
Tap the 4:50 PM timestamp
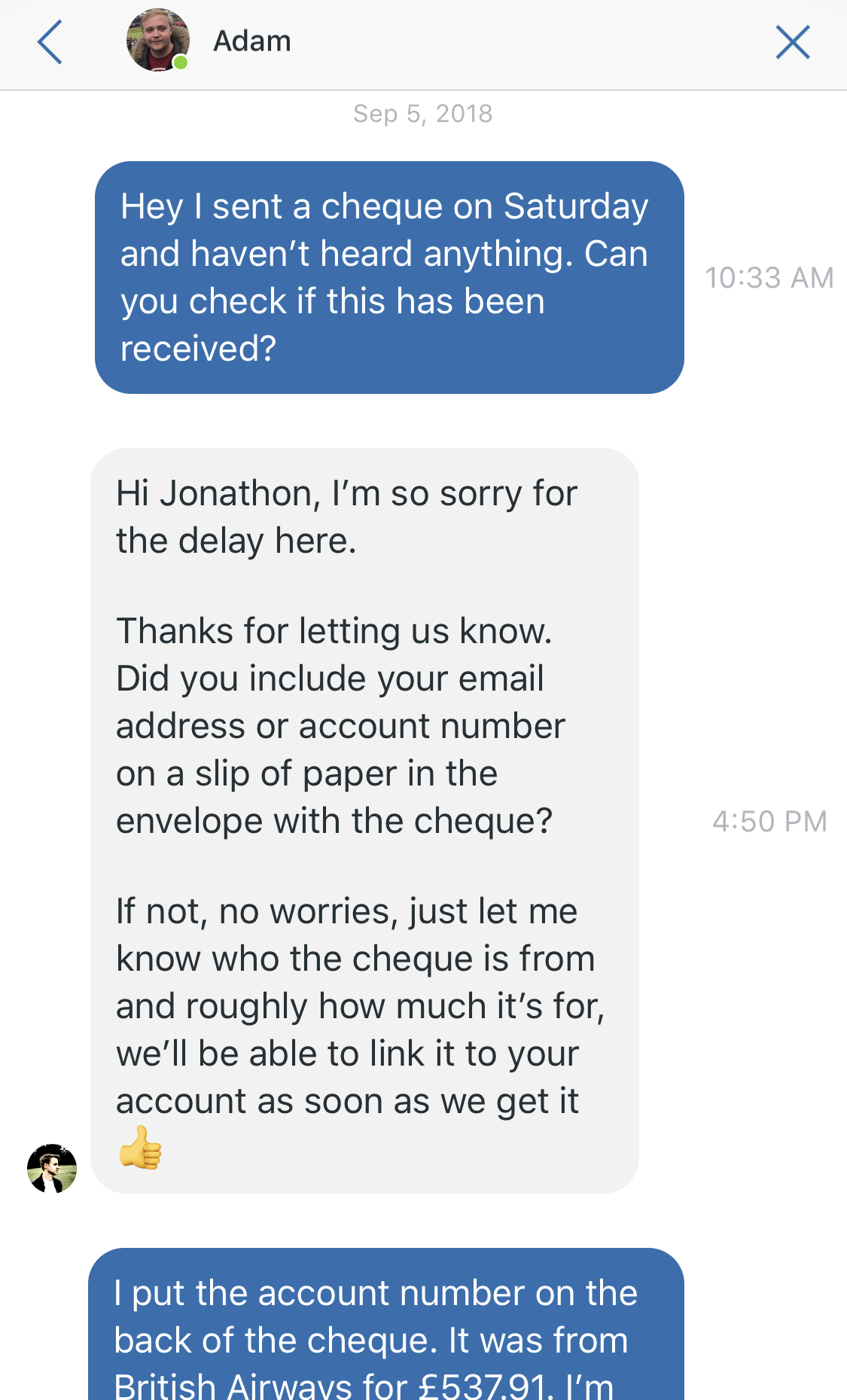(x=769, y=822)
